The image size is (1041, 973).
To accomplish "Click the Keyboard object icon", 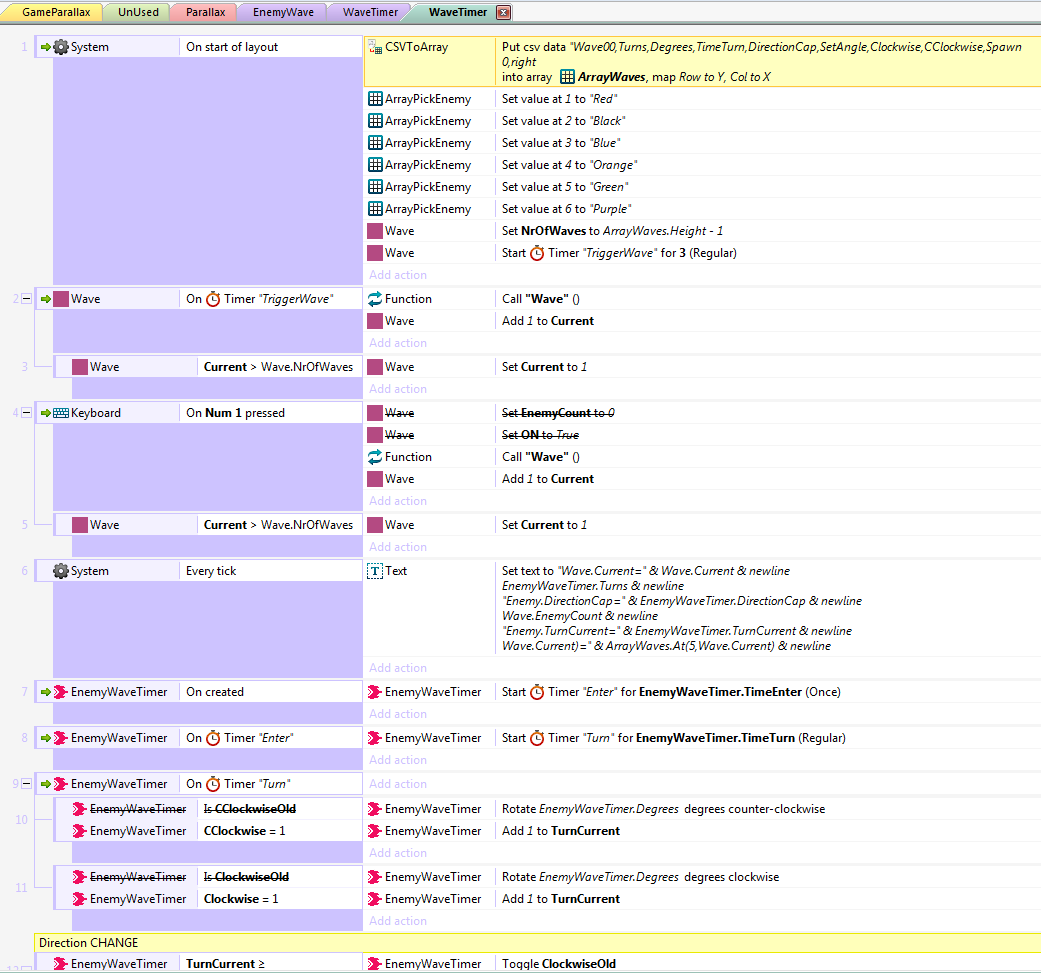I will [x=61, y=413].
